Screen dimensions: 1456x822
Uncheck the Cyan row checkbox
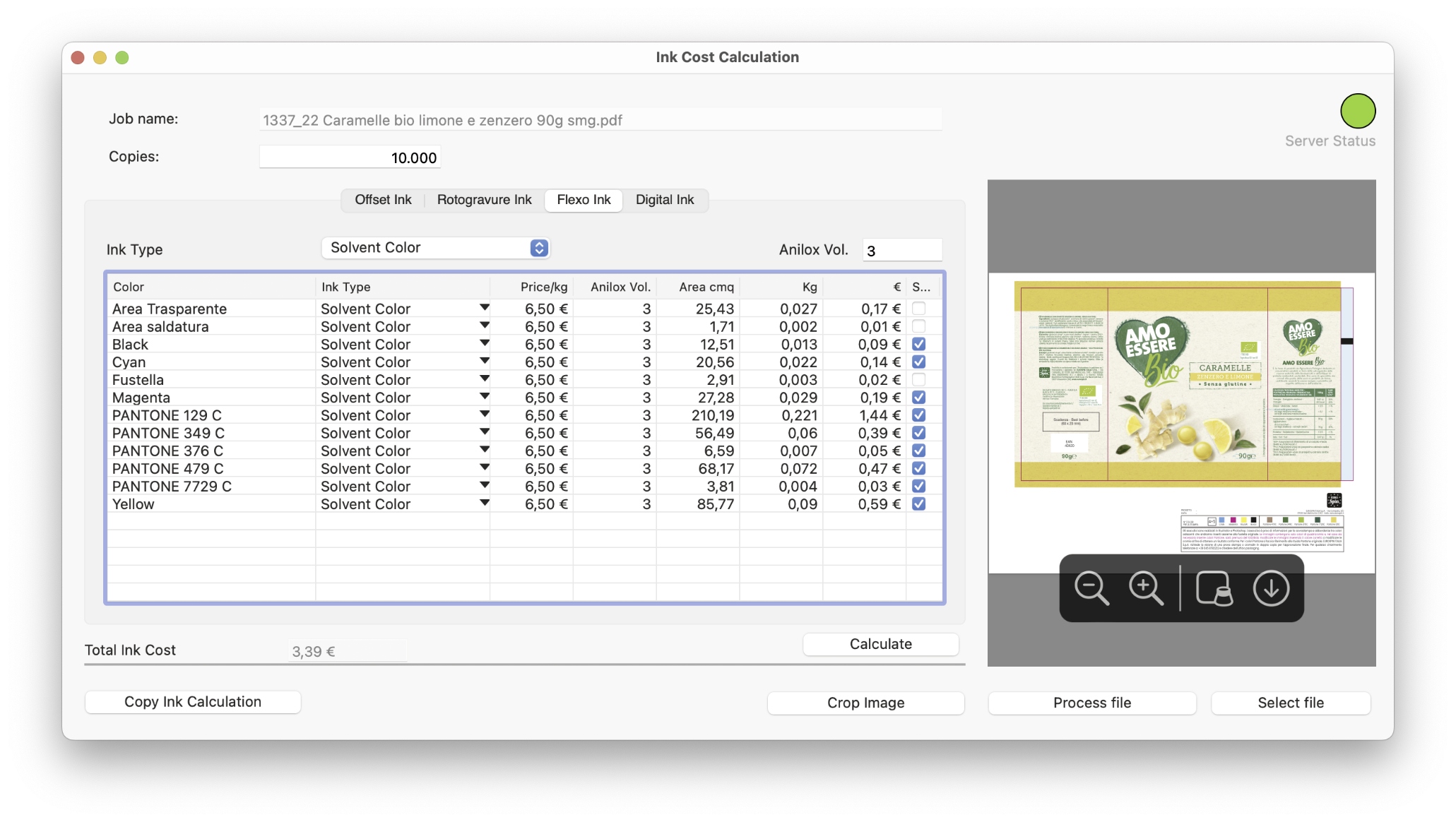coord(918,362)
